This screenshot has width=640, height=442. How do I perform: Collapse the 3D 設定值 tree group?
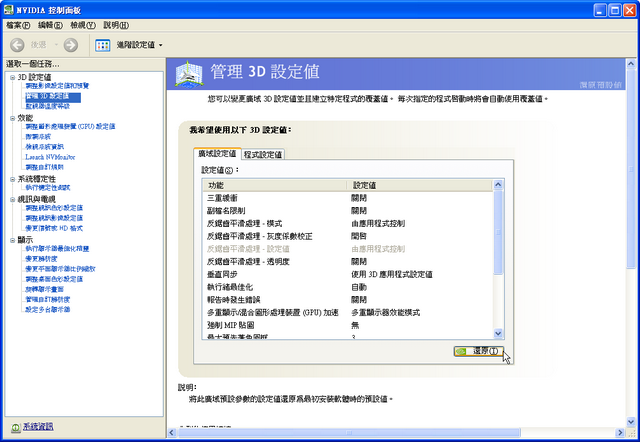[12, 77]
